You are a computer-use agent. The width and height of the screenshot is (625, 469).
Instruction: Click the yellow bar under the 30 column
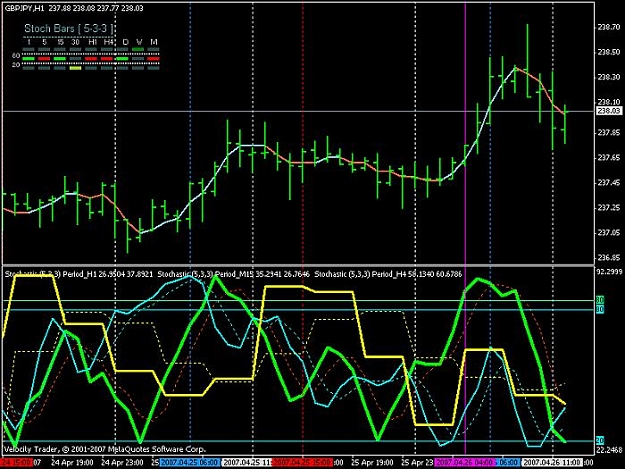(x=75, y=68)
